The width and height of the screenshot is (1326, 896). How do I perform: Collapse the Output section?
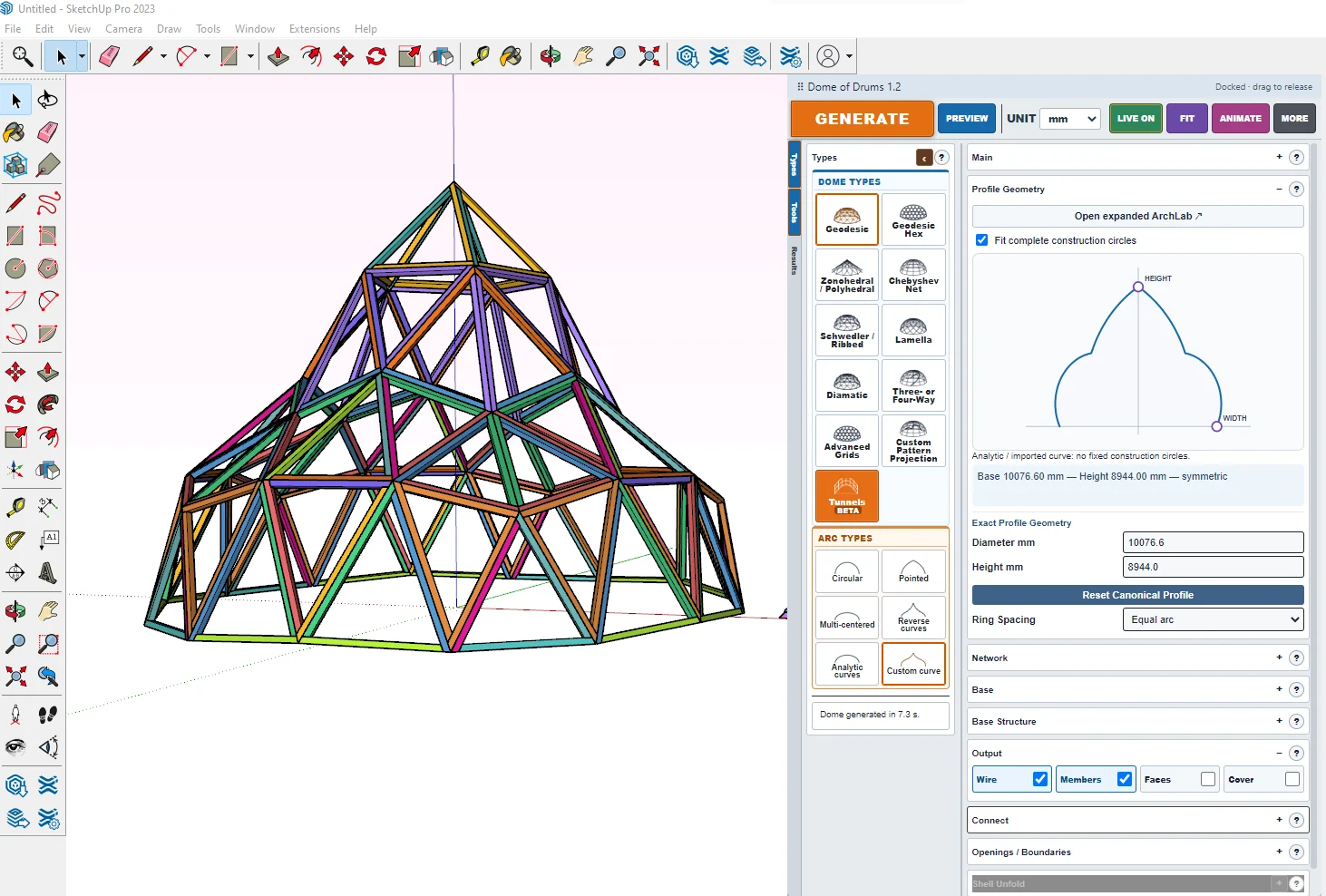click(x=1279, y=753)
